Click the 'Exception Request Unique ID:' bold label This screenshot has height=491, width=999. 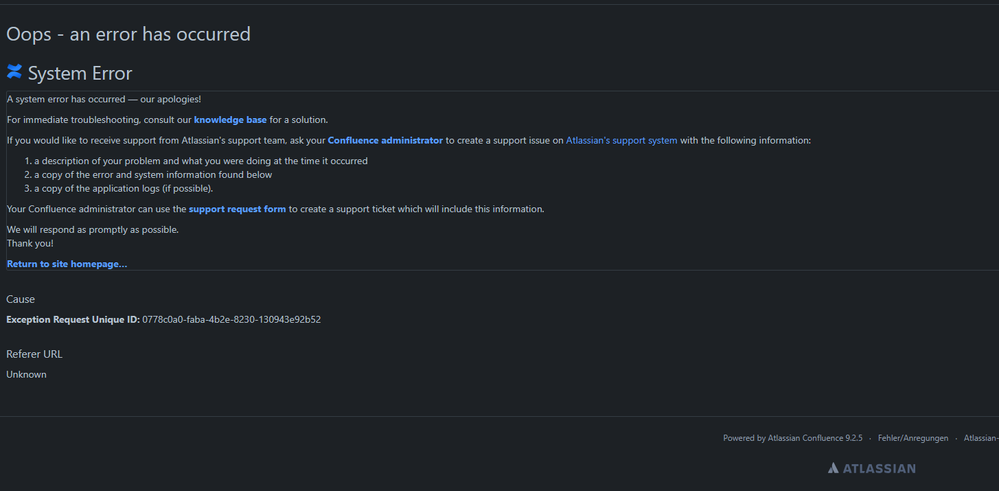73,320
